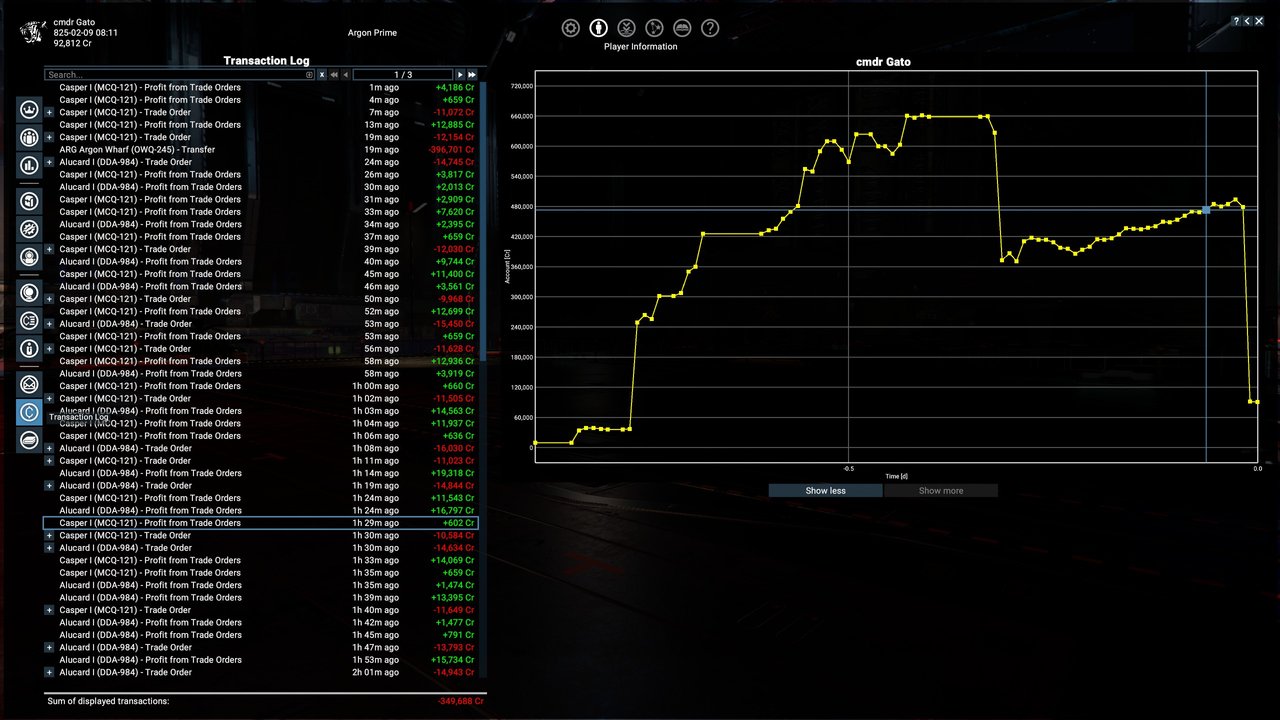Click the Argon Prime sector label
The image size is (1280, 720).
pos(372,33)
